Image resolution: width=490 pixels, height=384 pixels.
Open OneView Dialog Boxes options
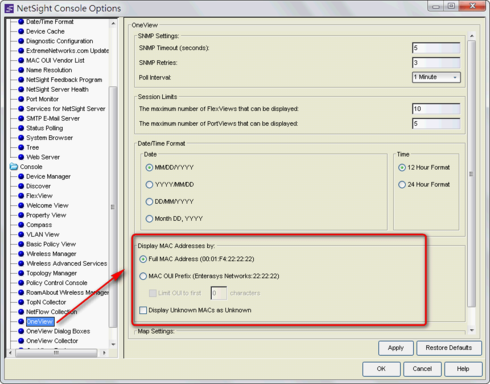[58, 331]
